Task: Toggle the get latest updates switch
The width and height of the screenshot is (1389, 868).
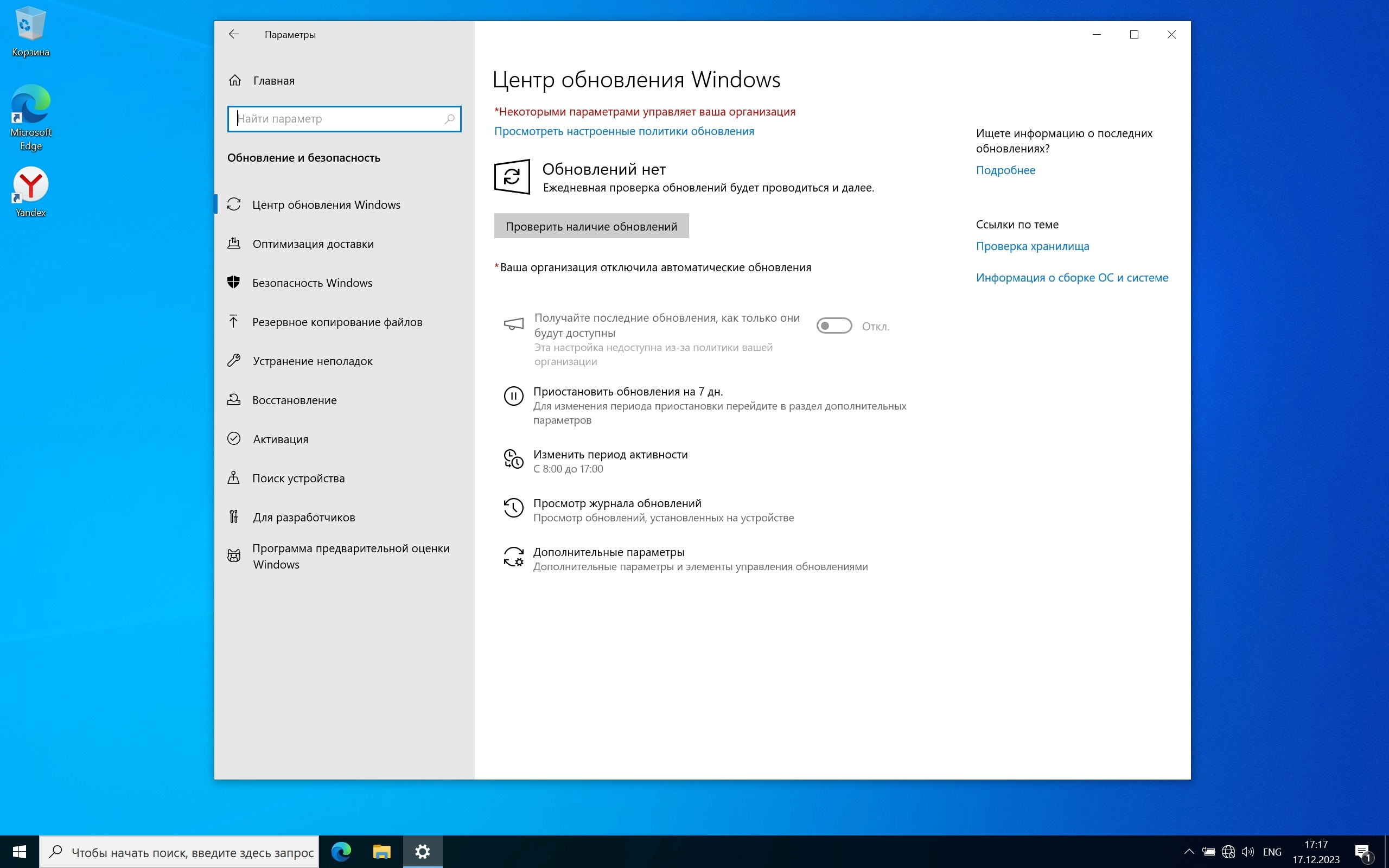Action: (834, 326)
